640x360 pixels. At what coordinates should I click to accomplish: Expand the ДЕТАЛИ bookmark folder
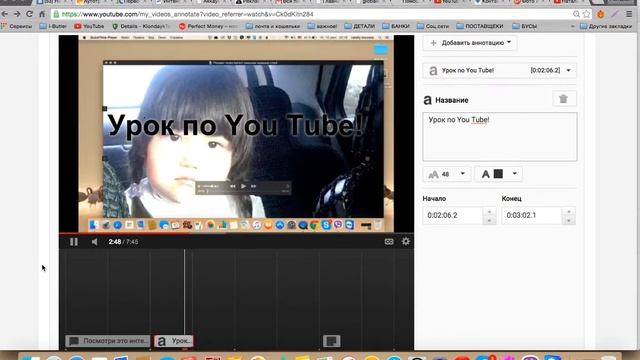tap(360, 26)
